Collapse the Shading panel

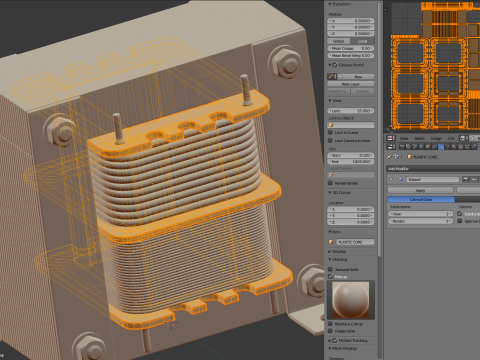click(330, 259)
